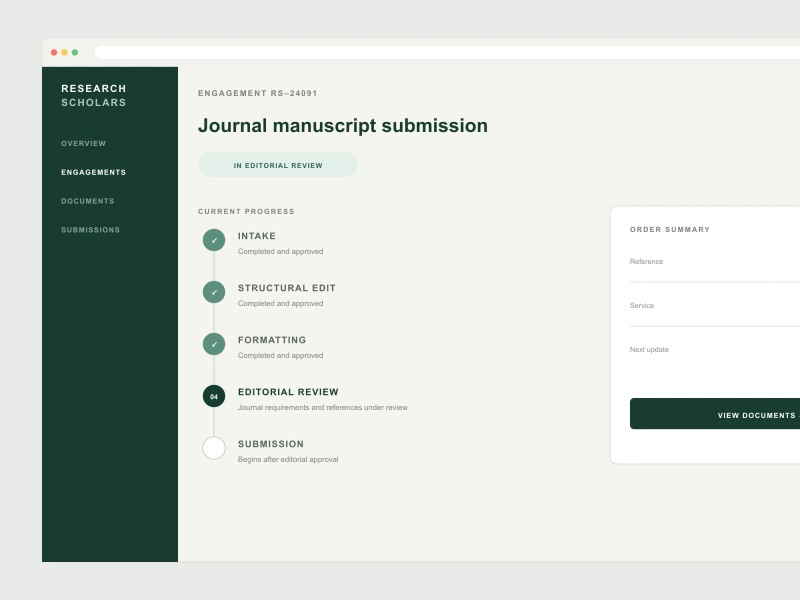Viewport: 800px width, 600px height.
Task: Click 'Completed and approved' under Formatting
Action: 281,355
